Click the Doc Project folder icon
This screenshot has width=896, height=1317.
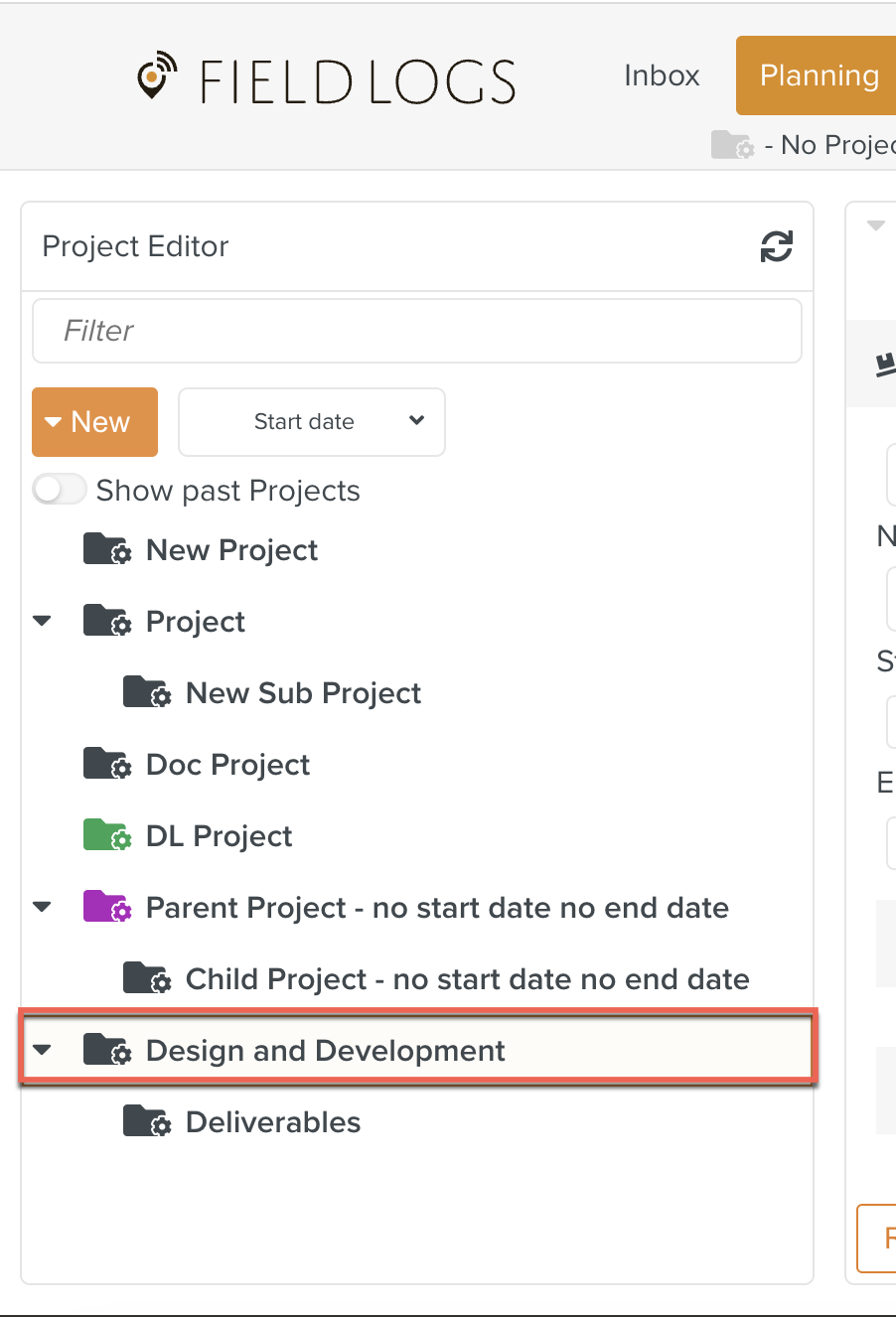tap(106, 765)
